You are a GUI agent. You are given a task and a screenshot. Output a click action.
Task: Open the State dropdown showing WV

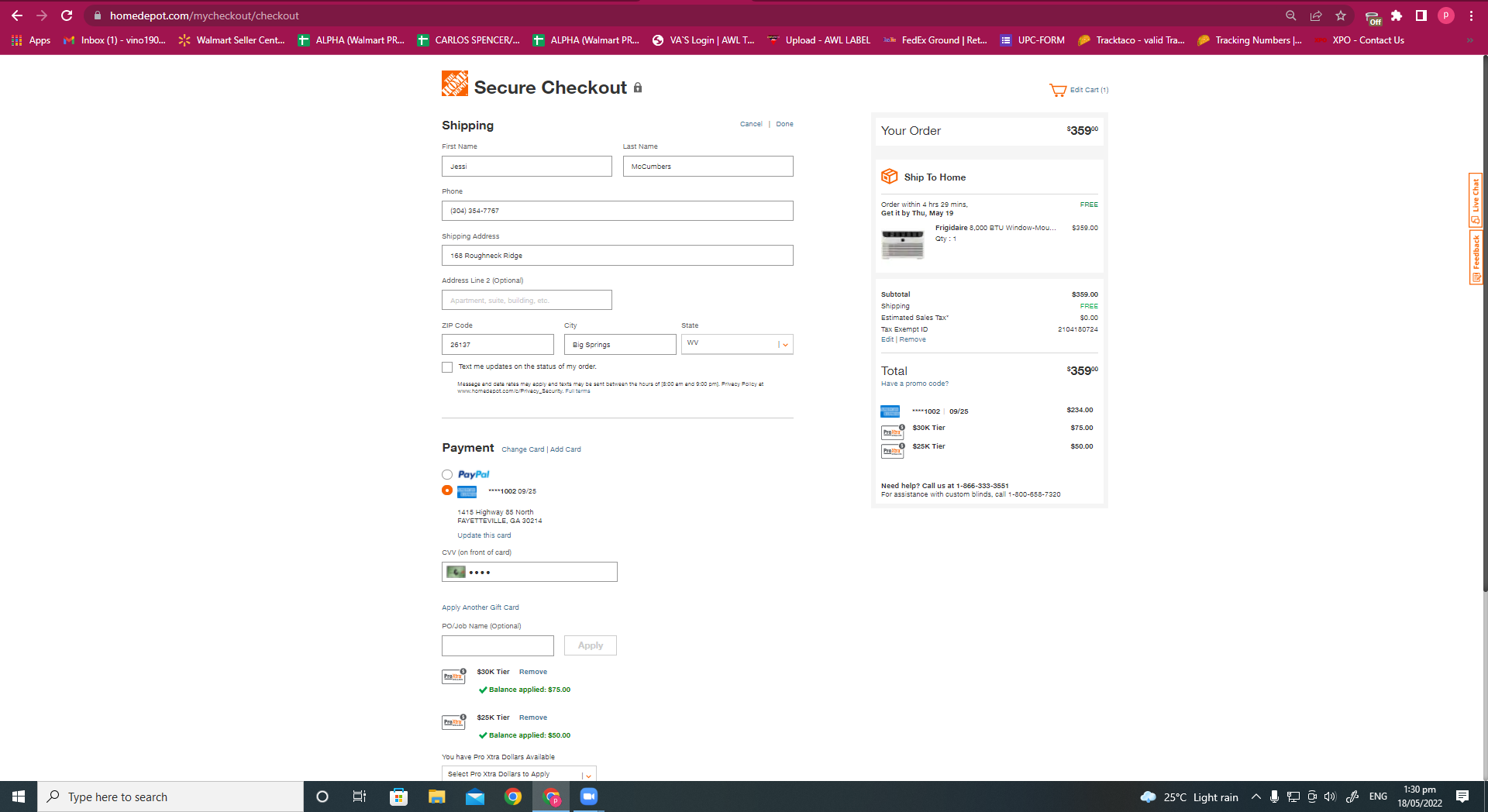click(x=737, y=343)
